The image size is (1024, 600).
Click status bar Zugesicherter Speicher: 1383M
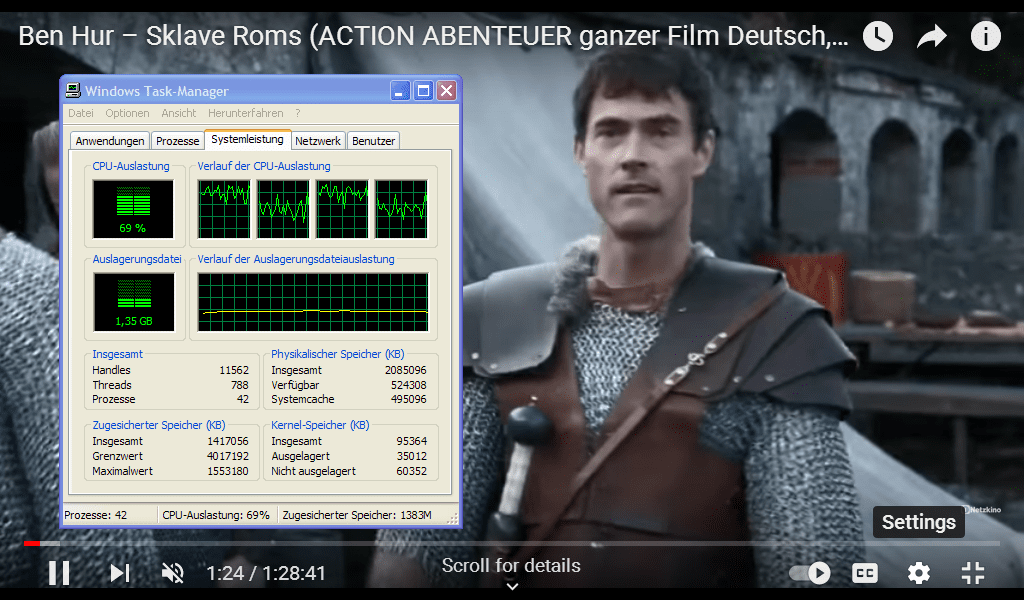[357, 515]
